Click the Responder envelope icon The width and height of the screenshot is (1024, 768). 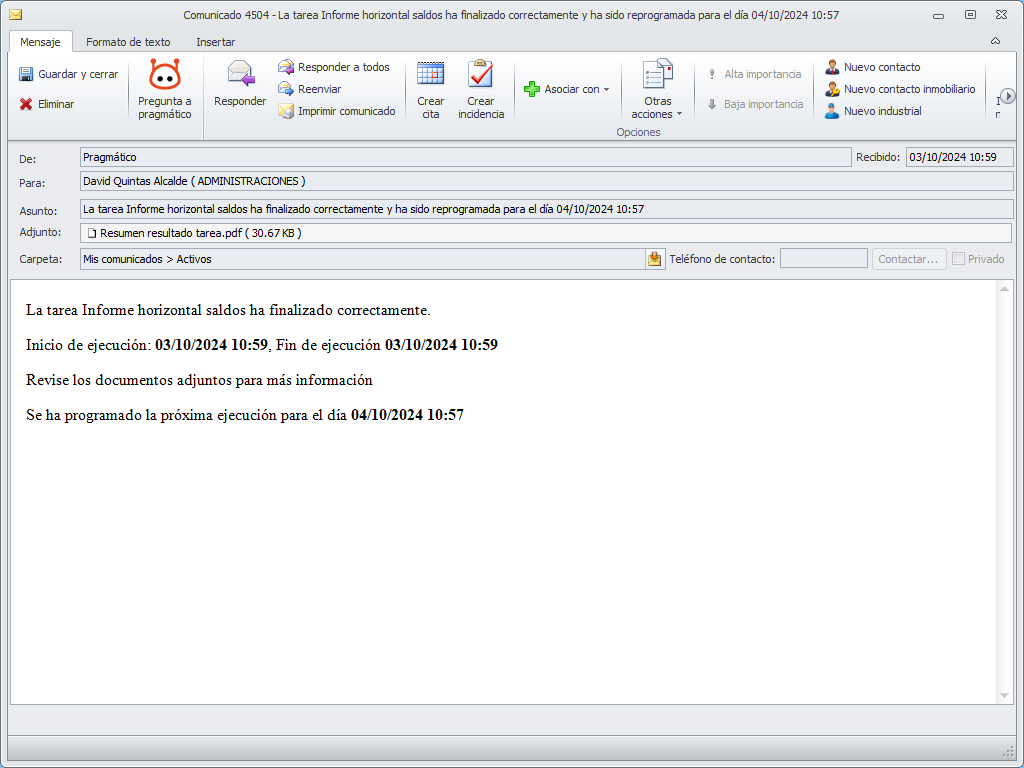tap(240, 73)
